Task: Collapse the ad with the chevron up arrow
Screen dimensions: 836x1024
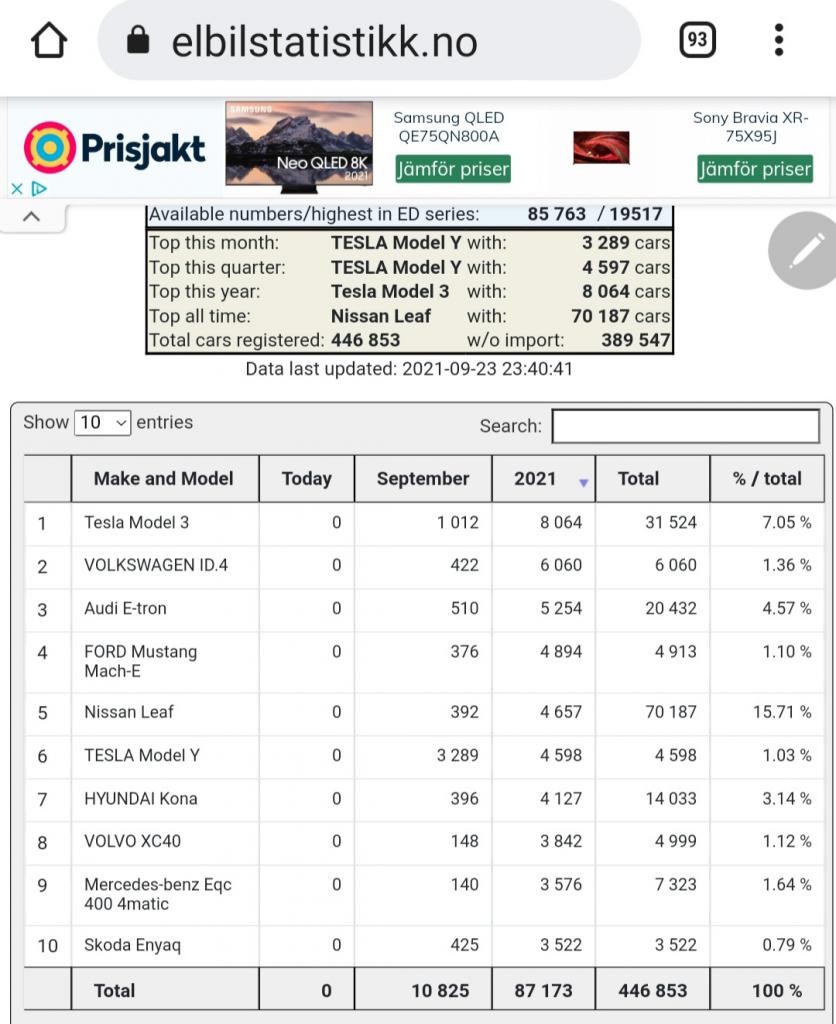Action: pyautogui.click(x=31, y=216)
